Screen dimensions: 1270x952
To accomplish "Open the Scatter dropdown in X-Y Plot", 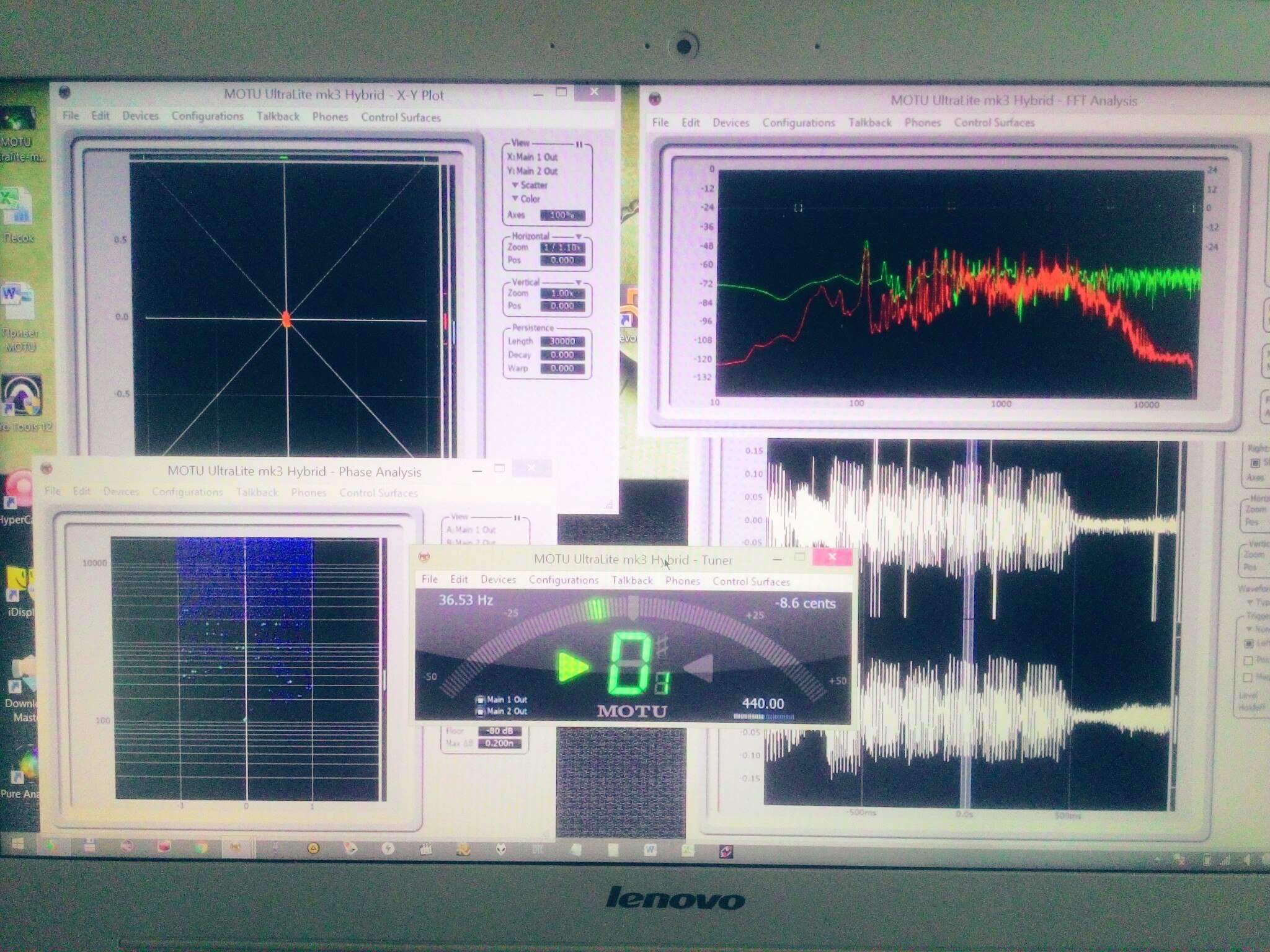I will pos(530,185).
